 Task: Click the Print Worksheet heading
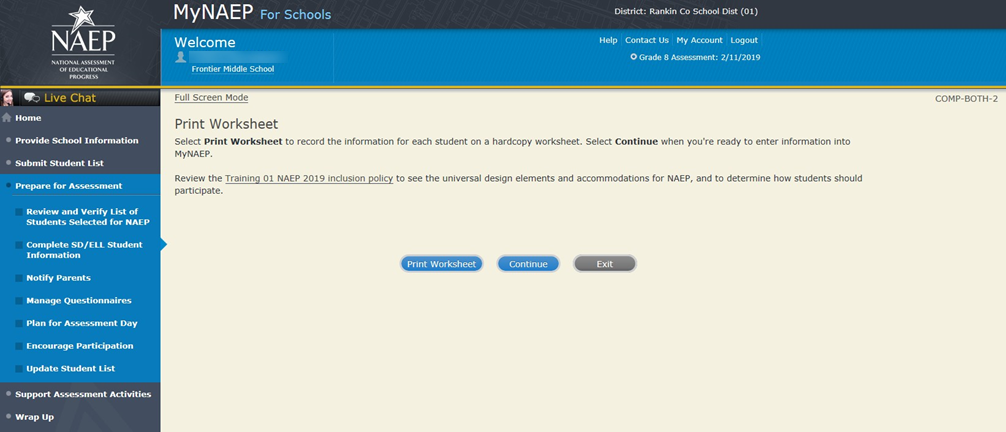coord(226,125)
